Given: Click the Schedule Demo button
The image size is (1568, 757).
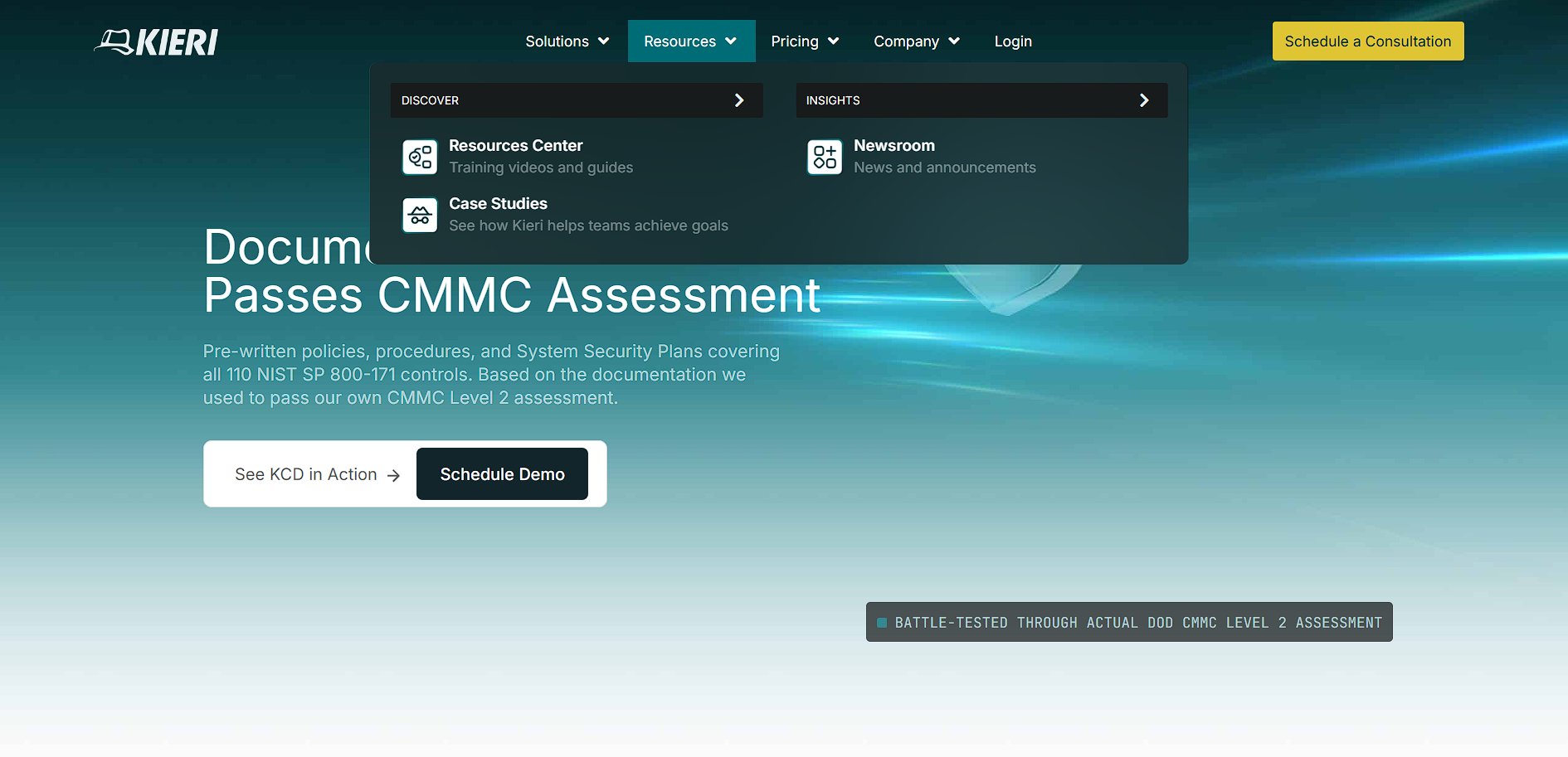Looking at the screenshot, I should point(502,474).
